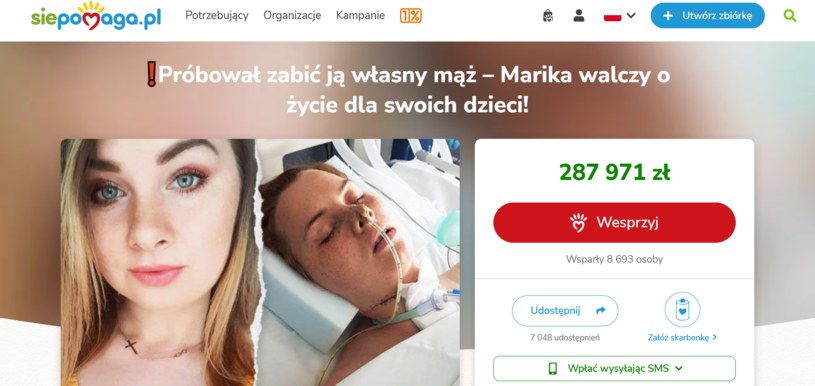
Task: Open the portrait photo on left
Action: (160, 262)
